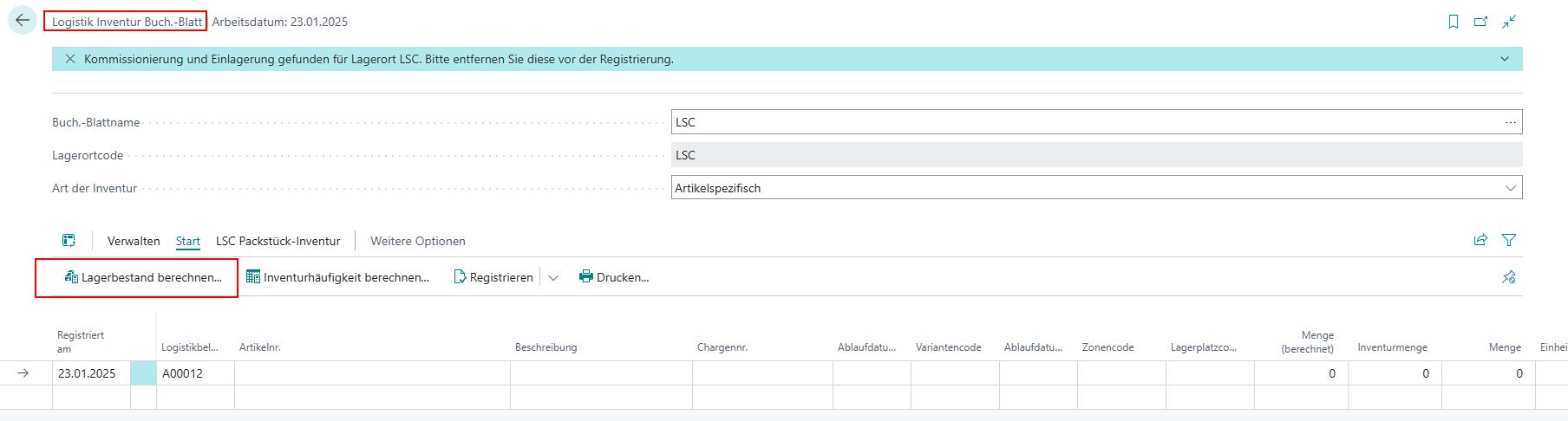
Task: Click Registrieren button
Action: click(493, 277)
